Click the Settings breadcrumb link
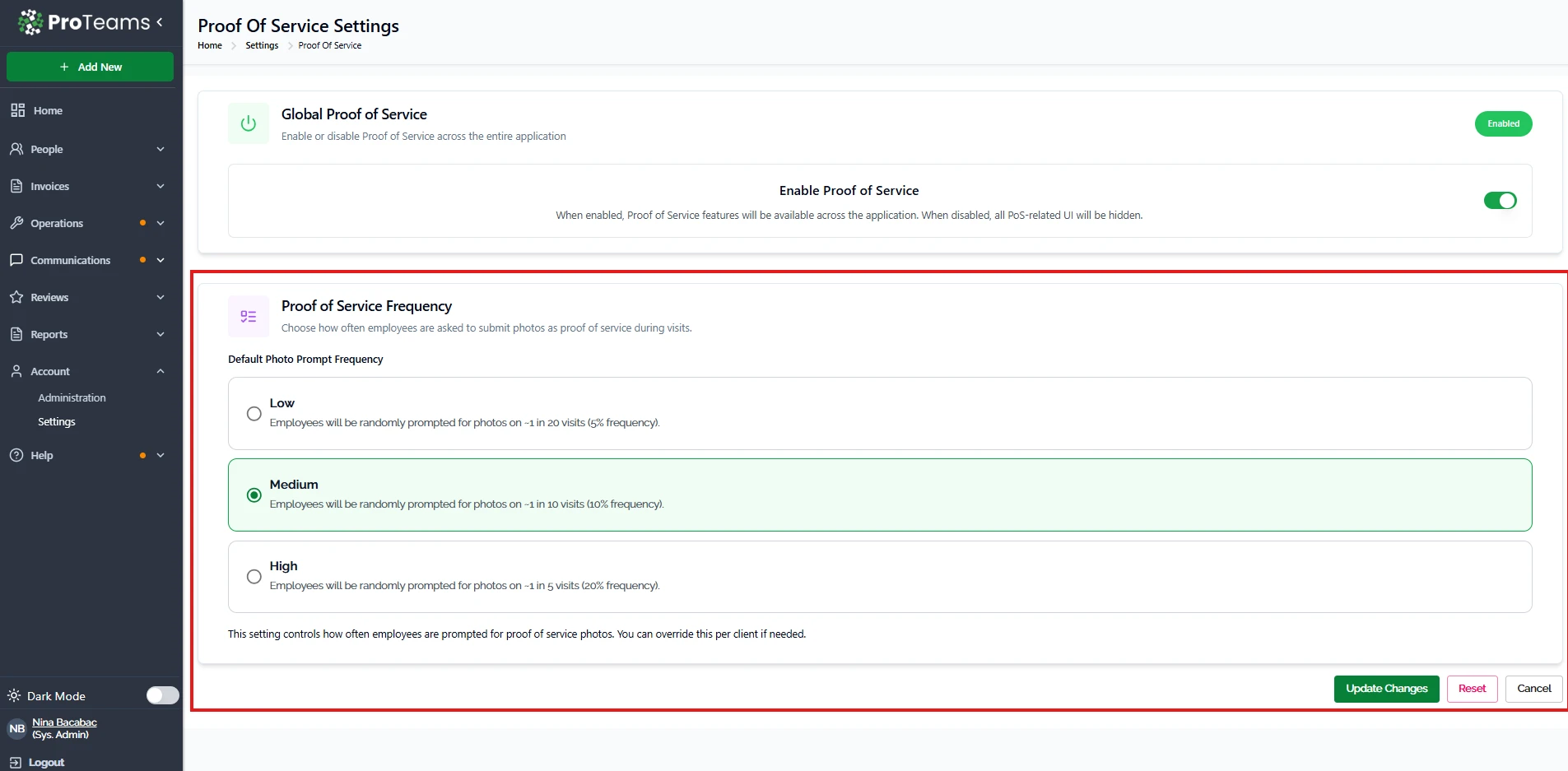 click(x=262, y=45)
